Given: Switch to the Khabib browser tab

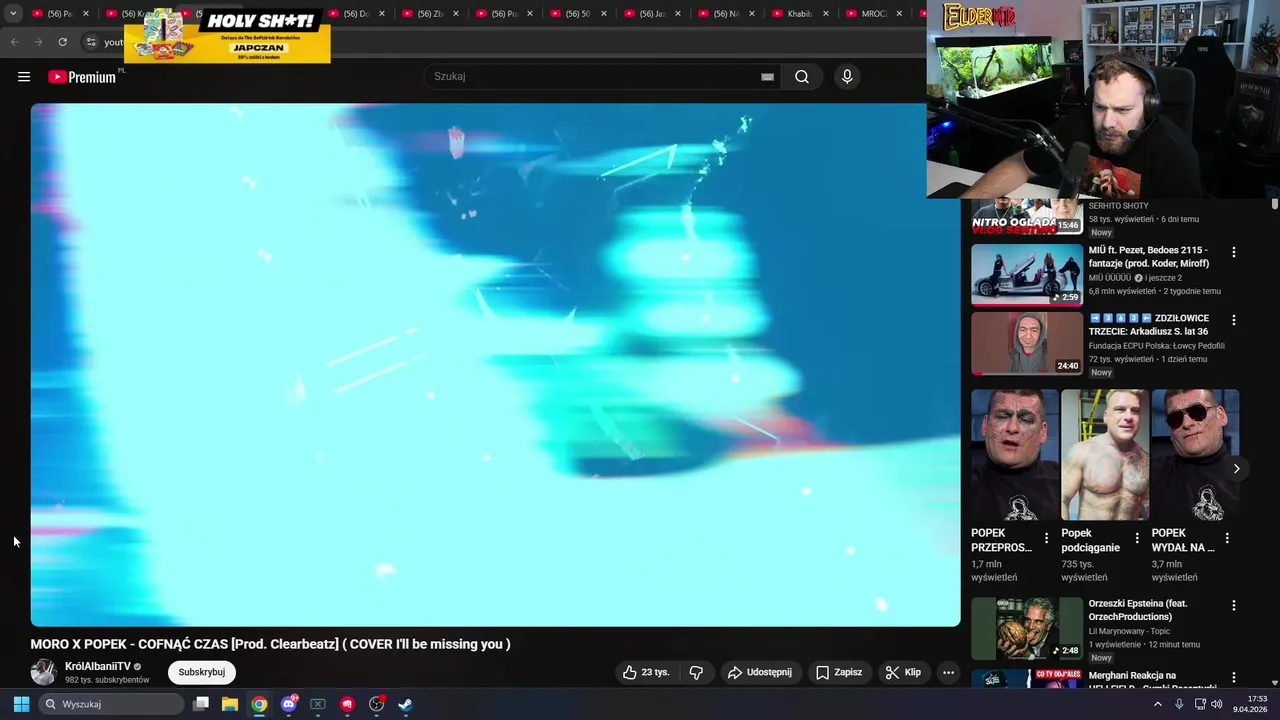Looking at the screenshot, I should click(800, 14).
